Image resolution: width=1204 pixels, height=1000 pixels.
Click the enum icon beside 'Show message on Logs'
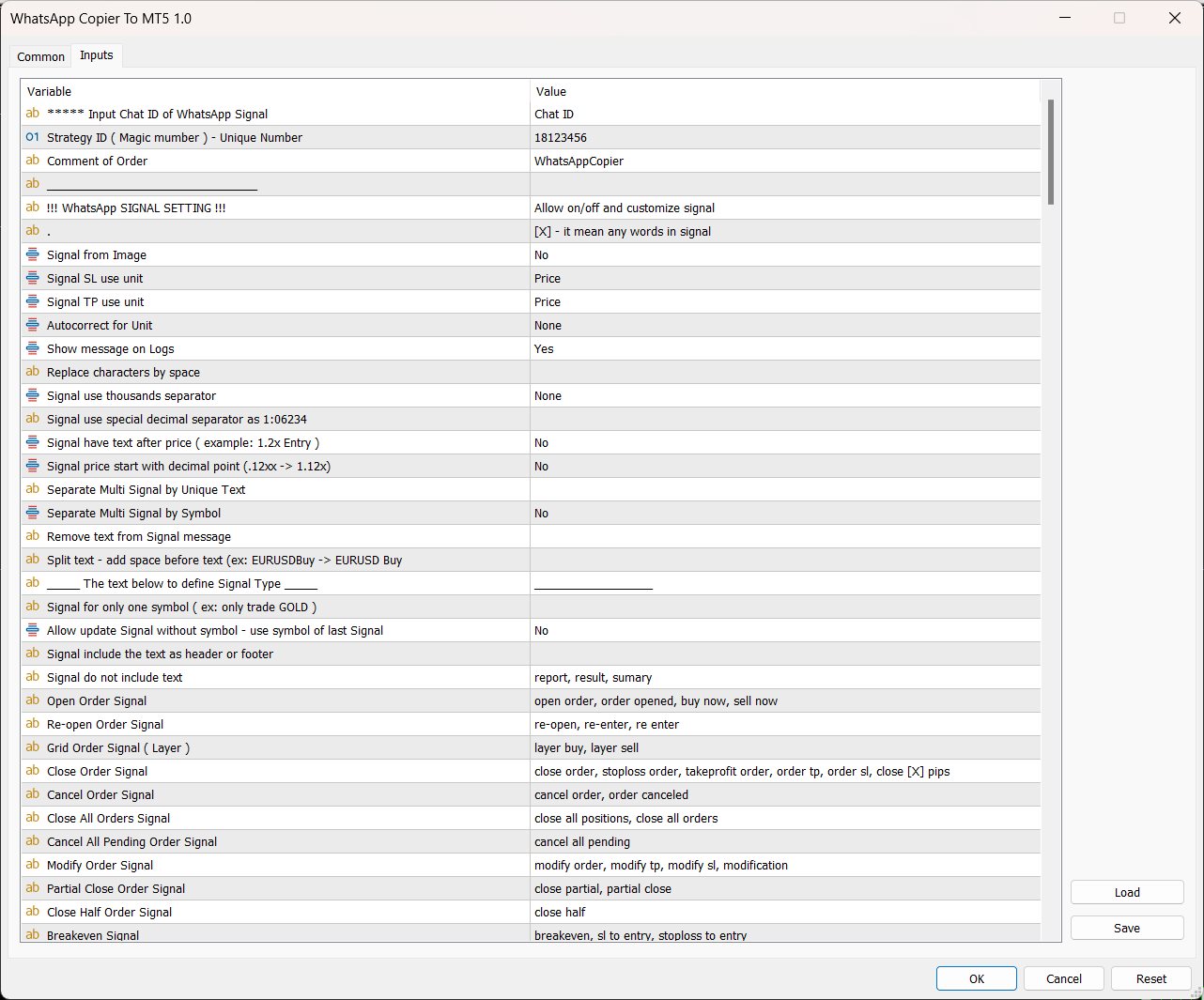point(33,348)
